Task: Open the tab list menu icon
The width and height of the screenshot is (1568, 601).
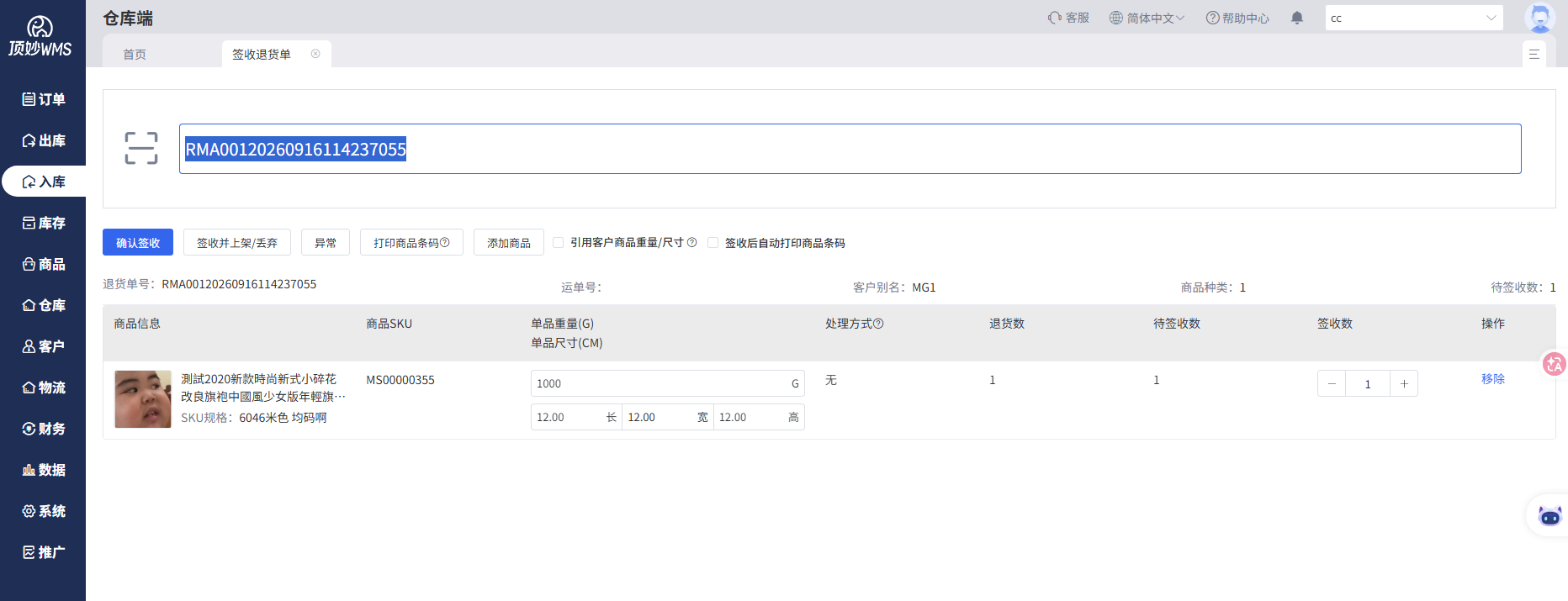Action: click(x=1534, y=54)
